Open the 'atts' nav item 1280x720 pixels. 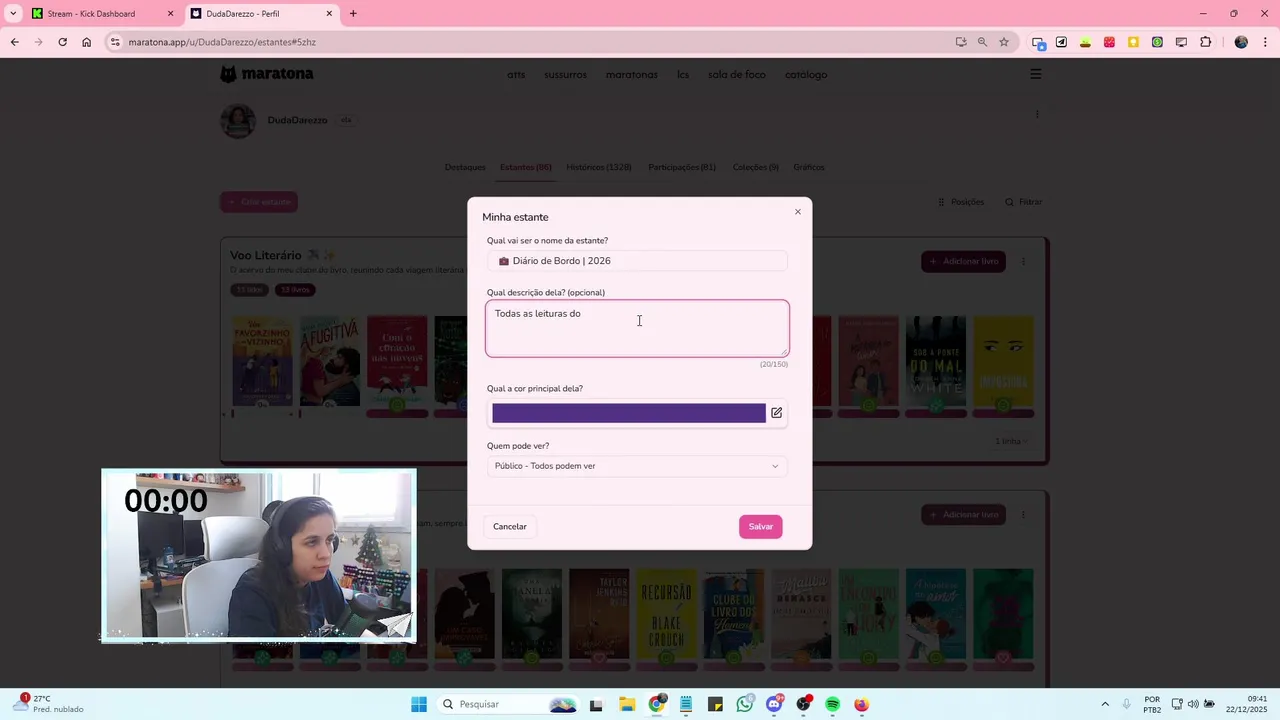coord(516,75)
